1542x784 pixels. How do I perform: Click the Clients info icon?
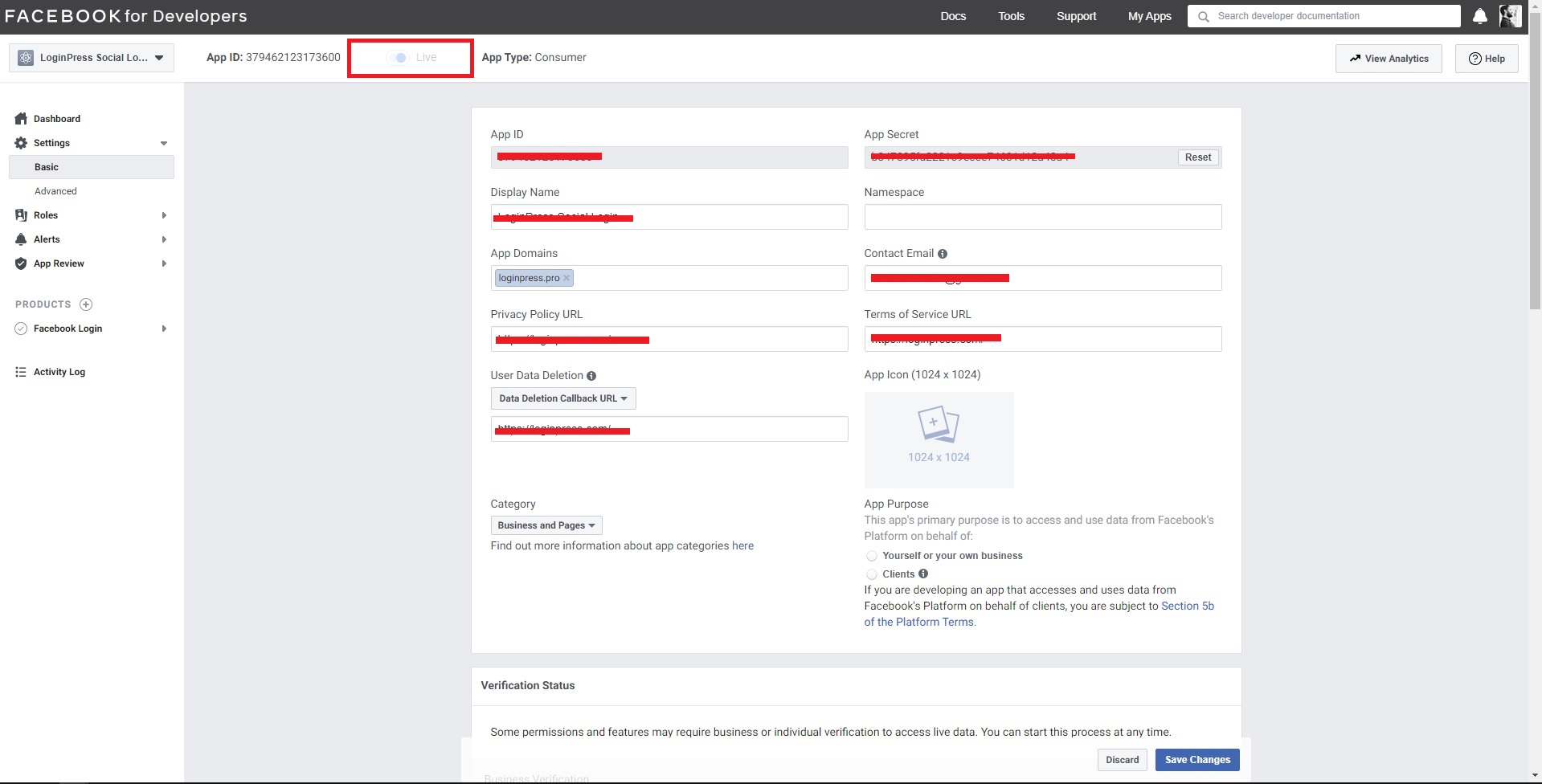923,574
